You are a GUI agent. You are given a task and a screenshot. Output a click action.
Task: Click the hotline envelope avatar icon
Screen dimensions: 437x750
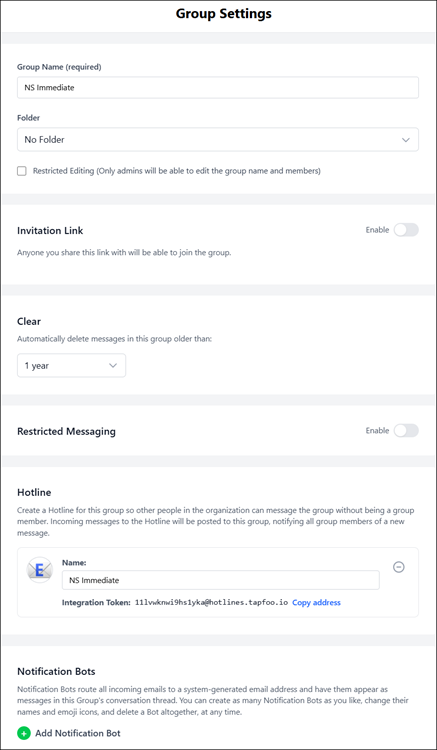point(39,570)
